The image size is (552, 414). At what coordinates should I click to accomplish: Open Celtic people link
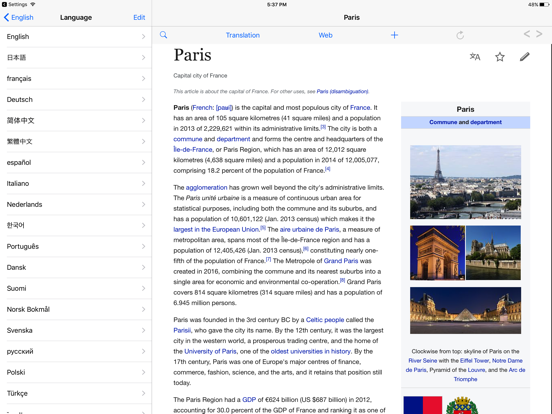[x=325, y=320]
